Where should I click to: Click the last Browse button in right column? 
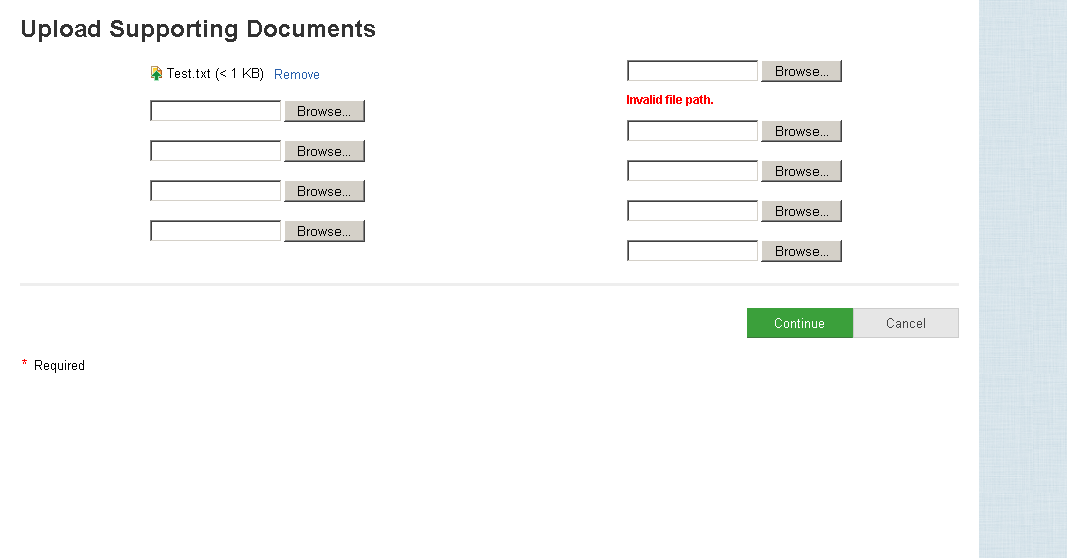coord(802,251)
